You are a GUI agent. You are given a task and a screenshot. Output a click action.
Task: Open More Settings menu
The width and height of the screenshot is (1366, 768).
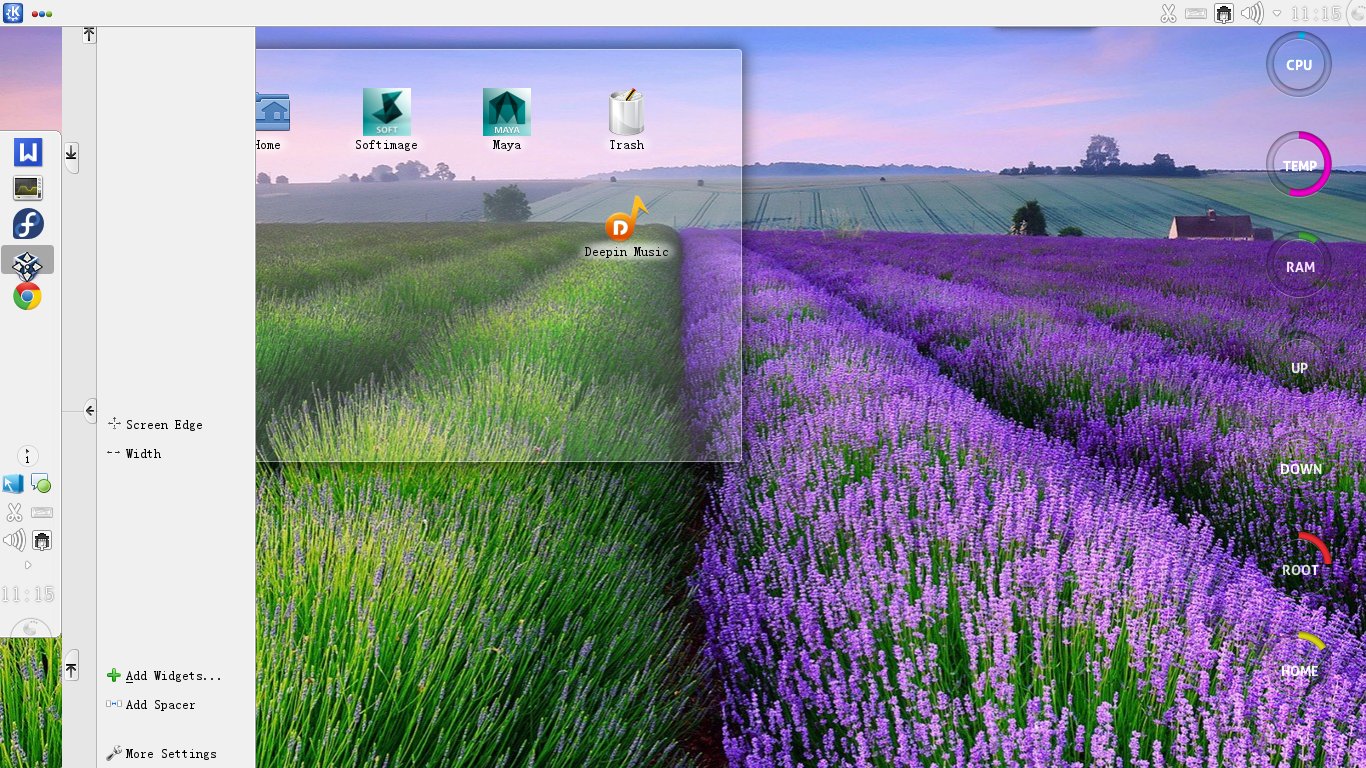(161, 754)
